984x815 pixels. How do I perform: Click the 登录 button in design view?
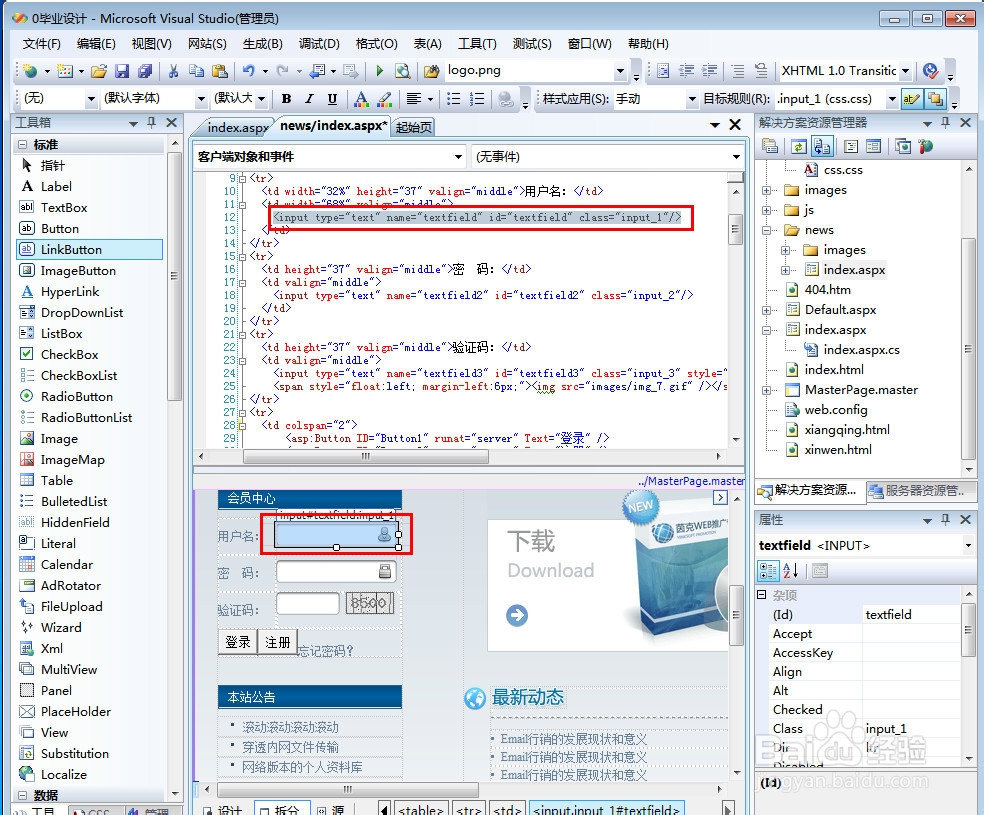click(x=238, y=642)
